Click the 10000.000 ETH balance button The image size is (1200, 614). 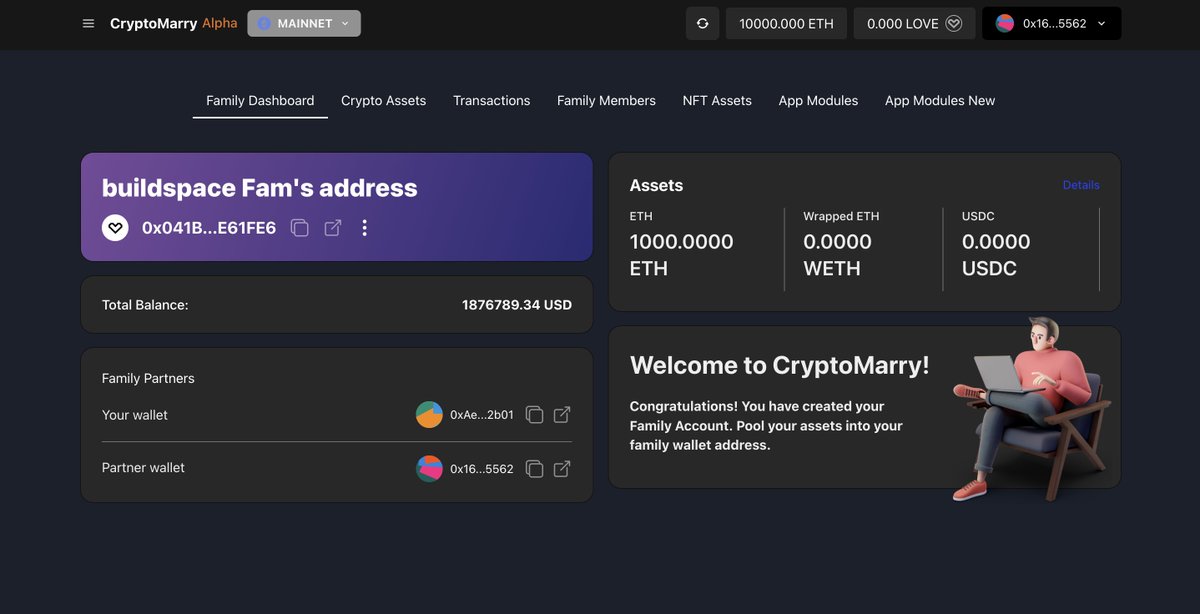coord(786,23)
